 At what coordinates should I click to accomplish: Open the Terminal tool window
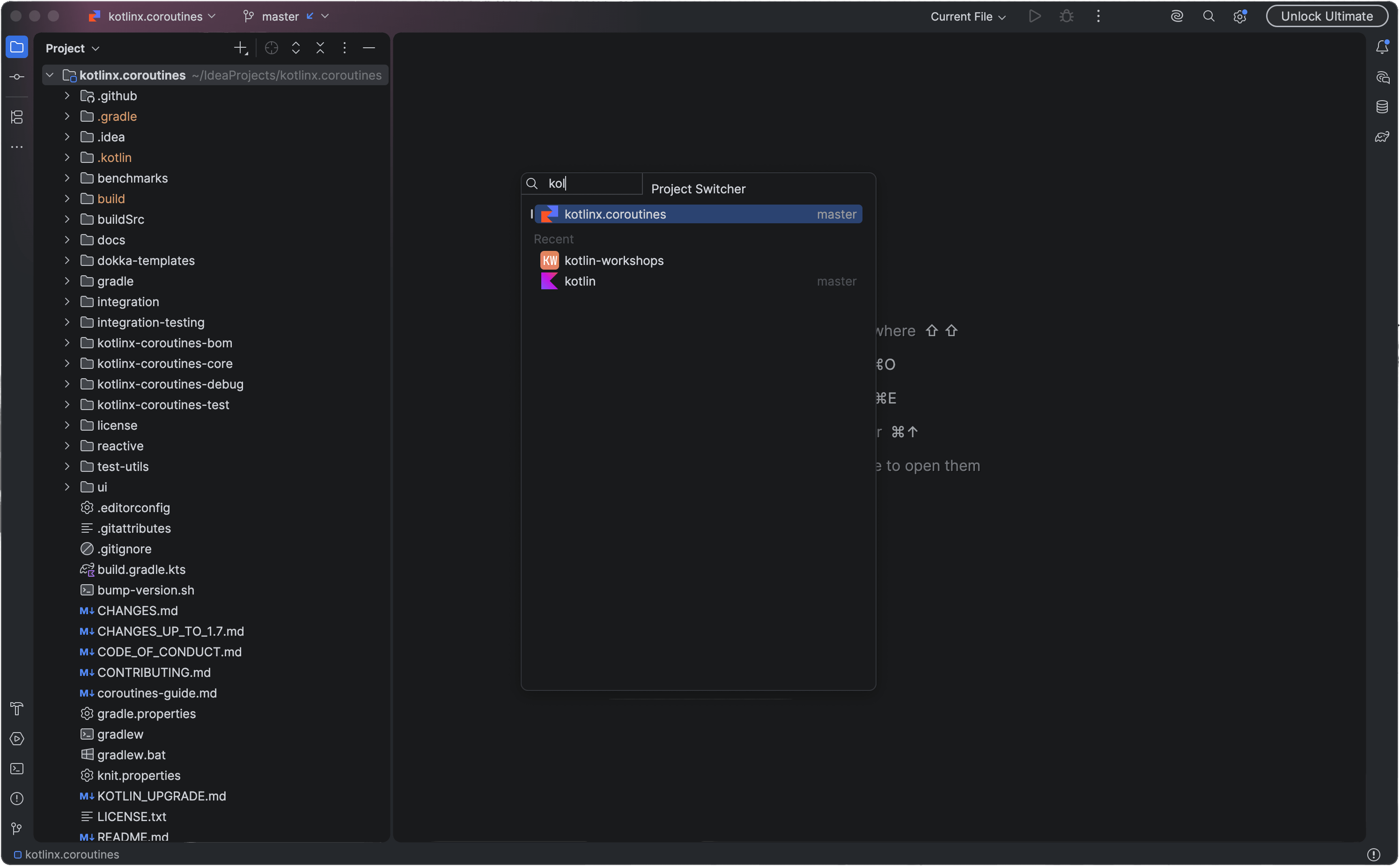coord(16,769)
